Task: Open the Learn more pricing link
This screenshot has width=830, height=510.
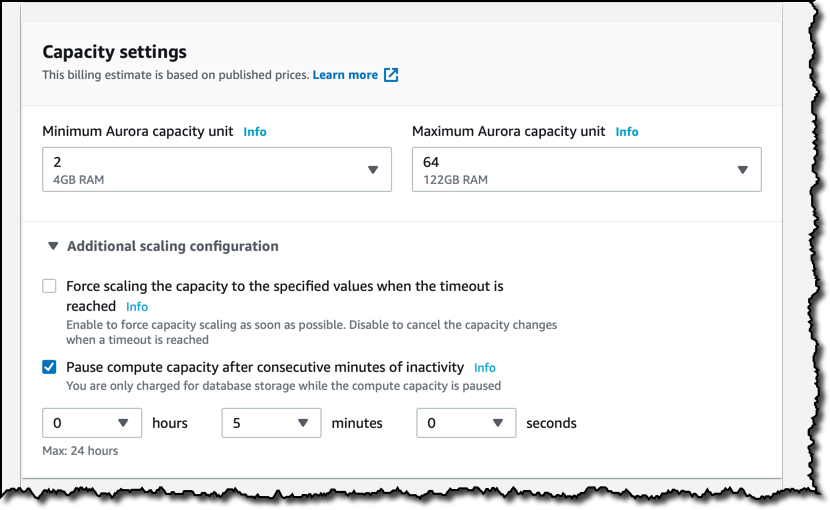Action: point(345,75)
